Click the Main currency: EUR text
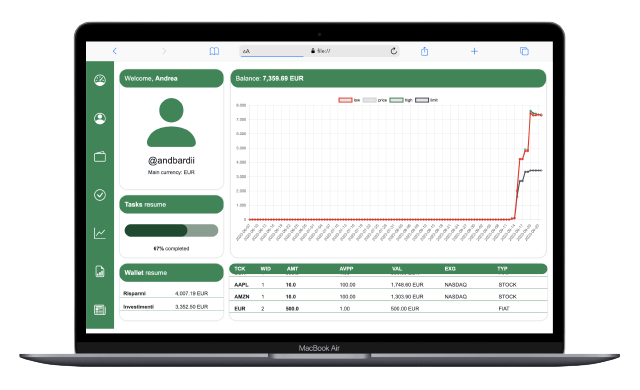The image size is (640, 390). (x=171, y=172)
